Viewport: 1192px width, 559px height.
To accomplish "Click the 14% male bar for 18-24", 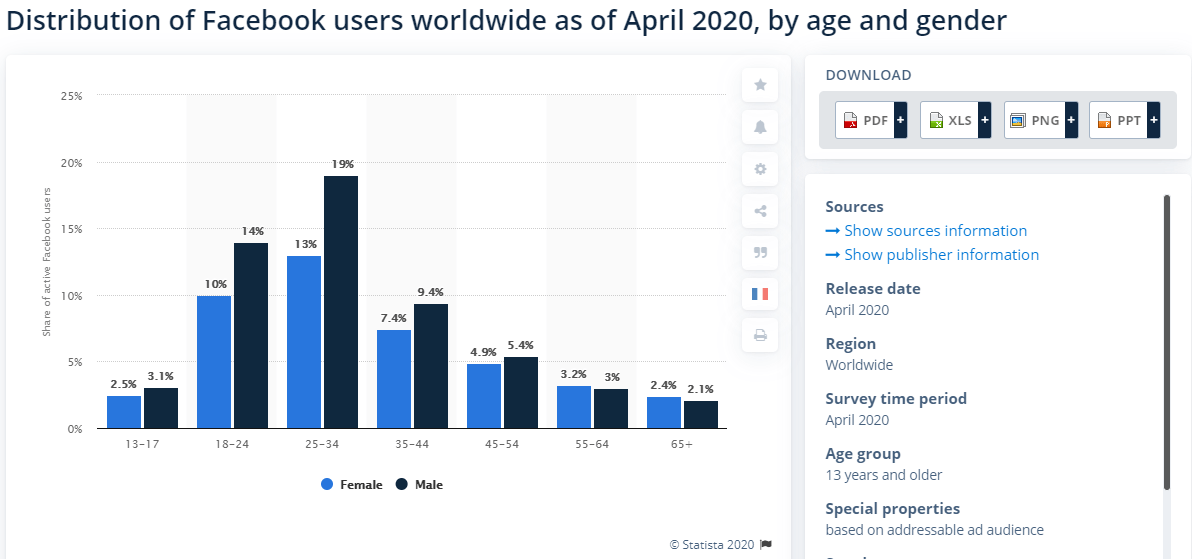I will [x=251, y=335].
